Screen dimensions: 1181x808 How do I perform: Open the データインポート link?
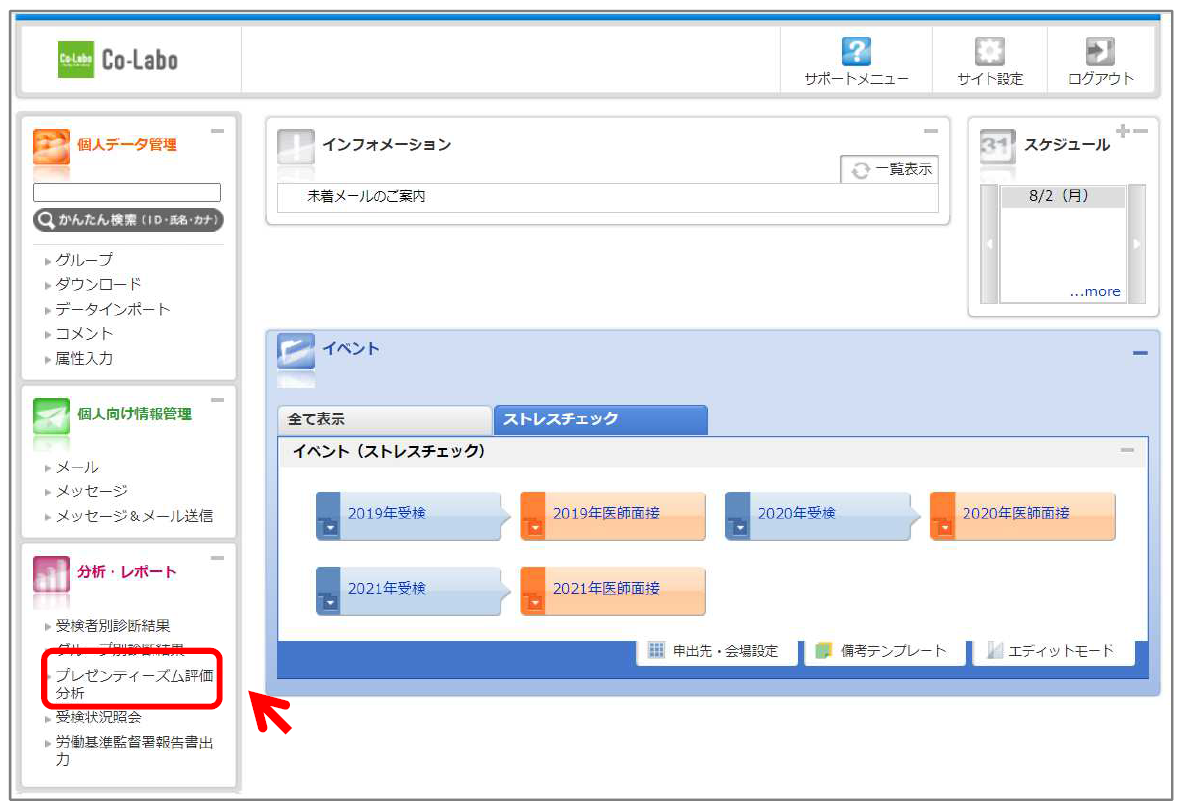(x=112, y=309)
